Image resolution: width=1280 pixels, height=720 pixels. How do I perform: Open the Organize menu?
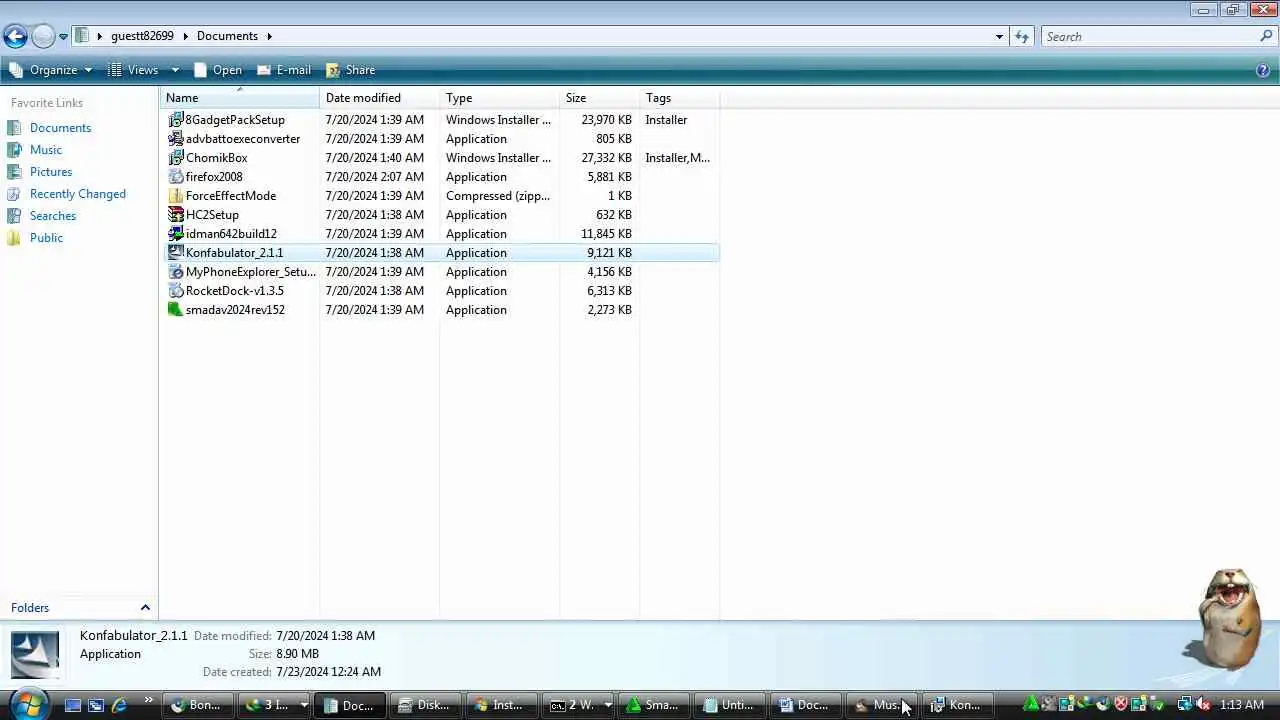(x=50, y=70)
